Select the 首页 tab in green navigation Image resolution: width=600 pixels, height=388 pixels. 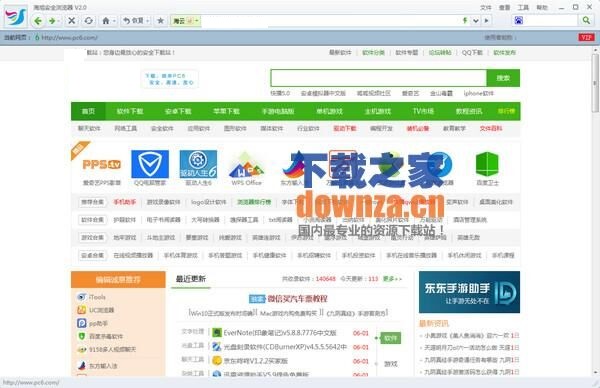[x=88, y=111]
